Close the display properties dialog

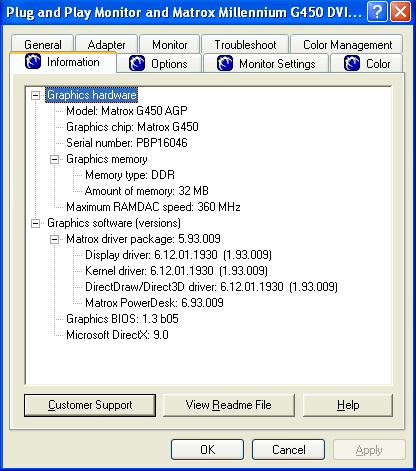pos(400,12)
